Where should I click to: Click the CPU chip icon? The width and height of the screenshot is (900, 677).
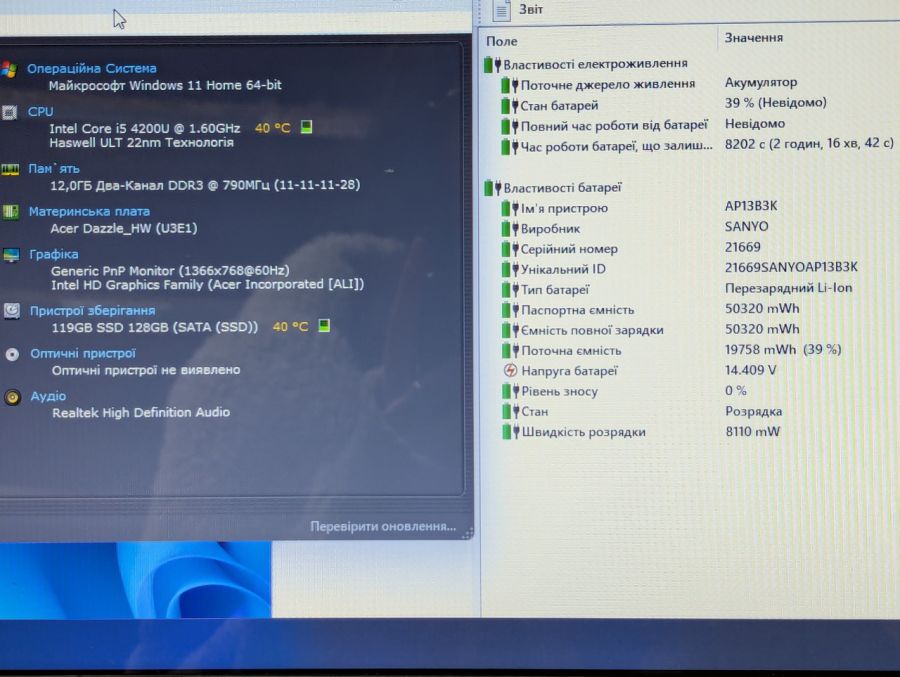coord(9,112)
